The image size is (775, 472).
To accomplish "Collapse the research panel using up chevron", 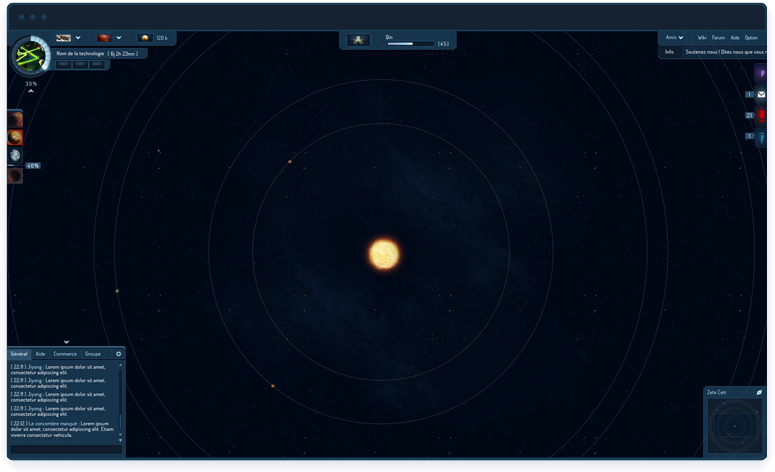I will 31,91.
